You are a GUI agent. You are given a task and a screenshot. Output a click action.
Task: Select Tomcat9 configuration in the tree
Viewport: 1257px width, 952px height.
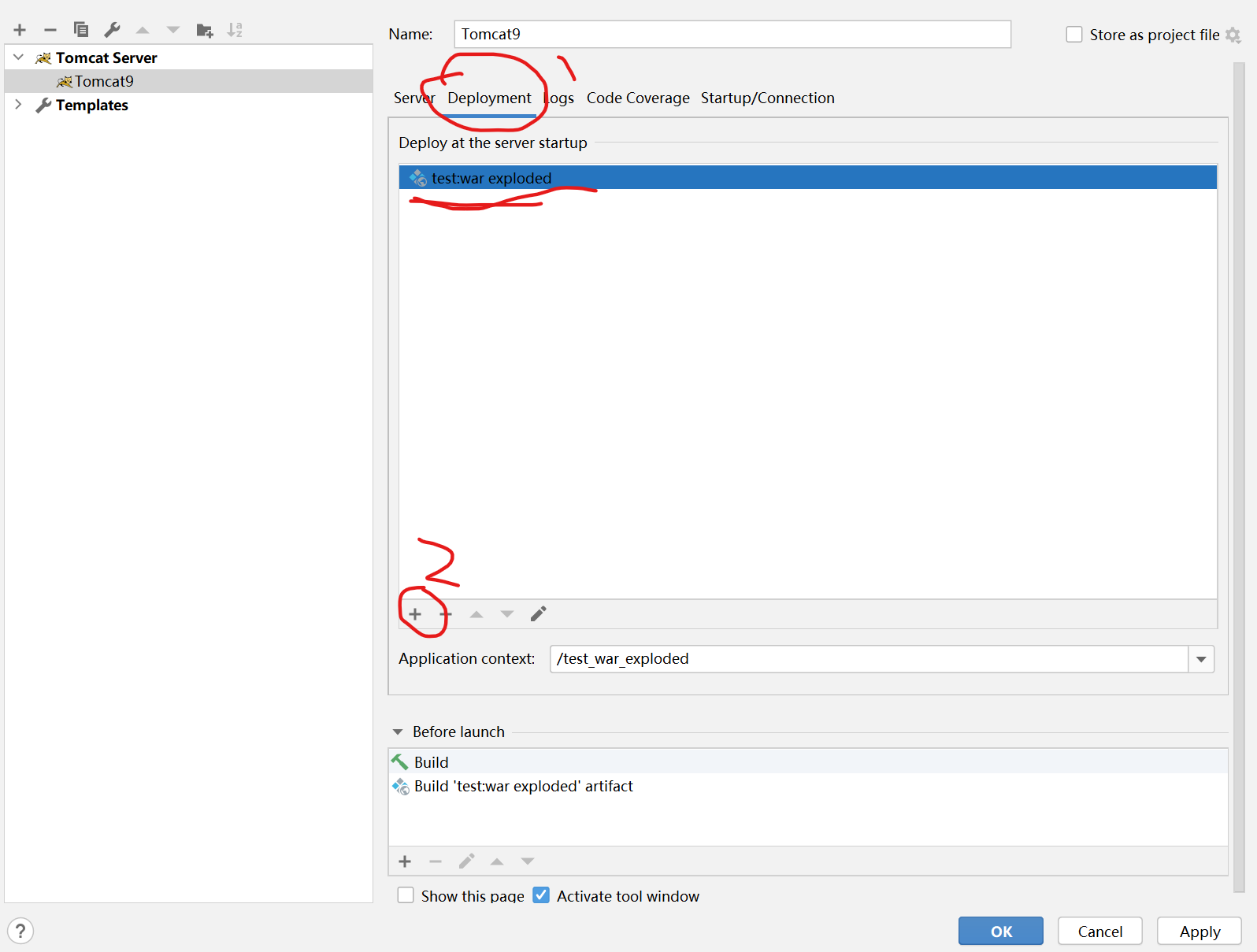[189, 81]
